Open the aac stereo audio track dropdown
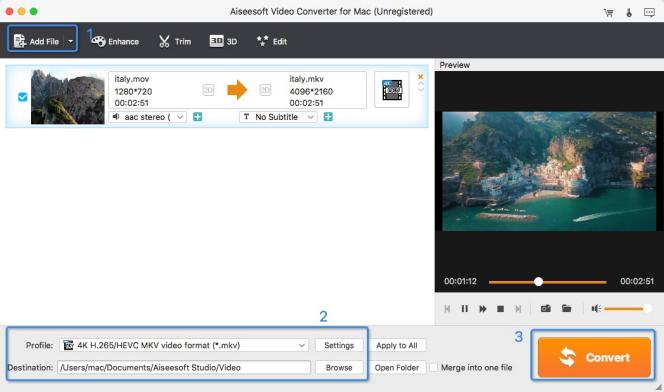664x392 pixels. pos(148,117)
